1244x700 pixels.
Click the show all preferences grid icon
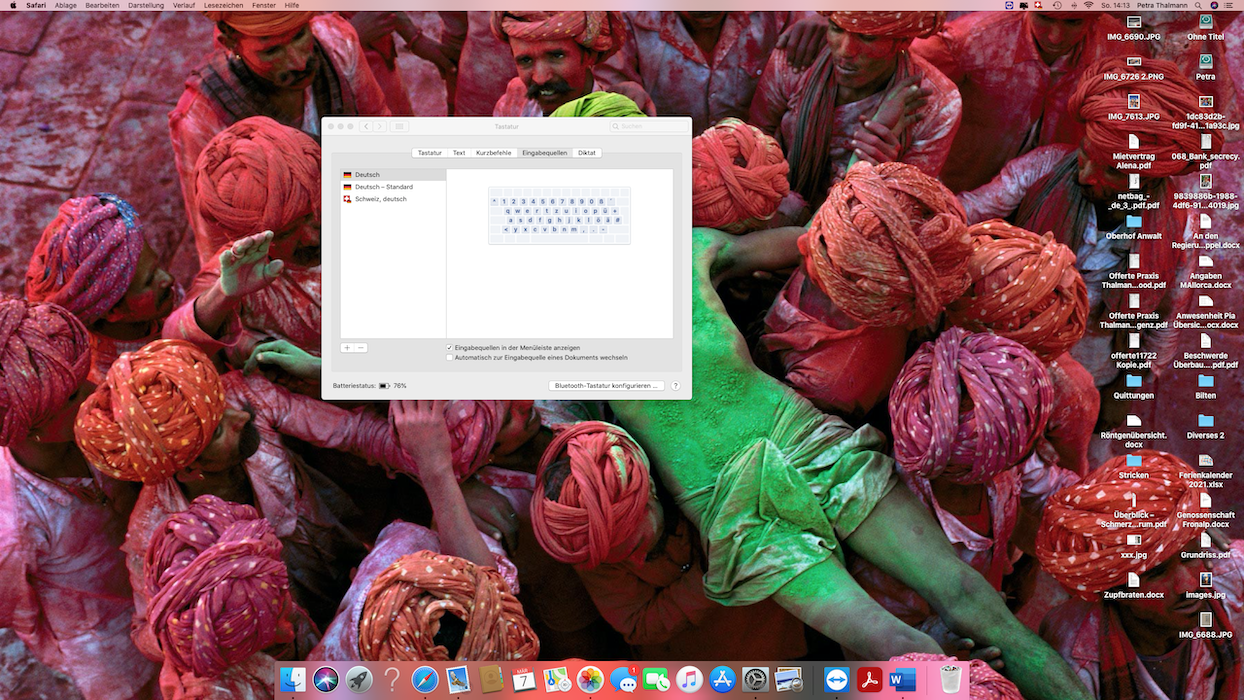[400, 126]
